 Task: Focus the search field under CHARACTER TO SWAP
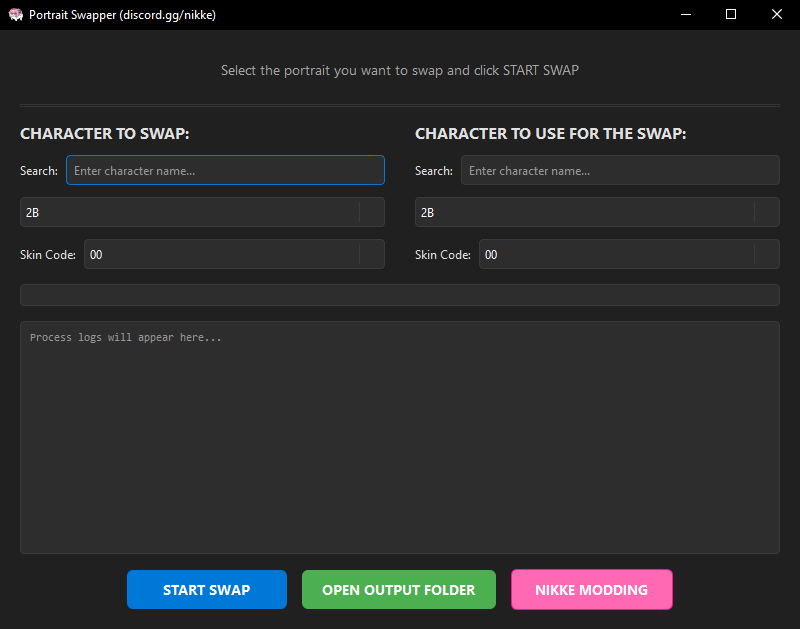225,170
